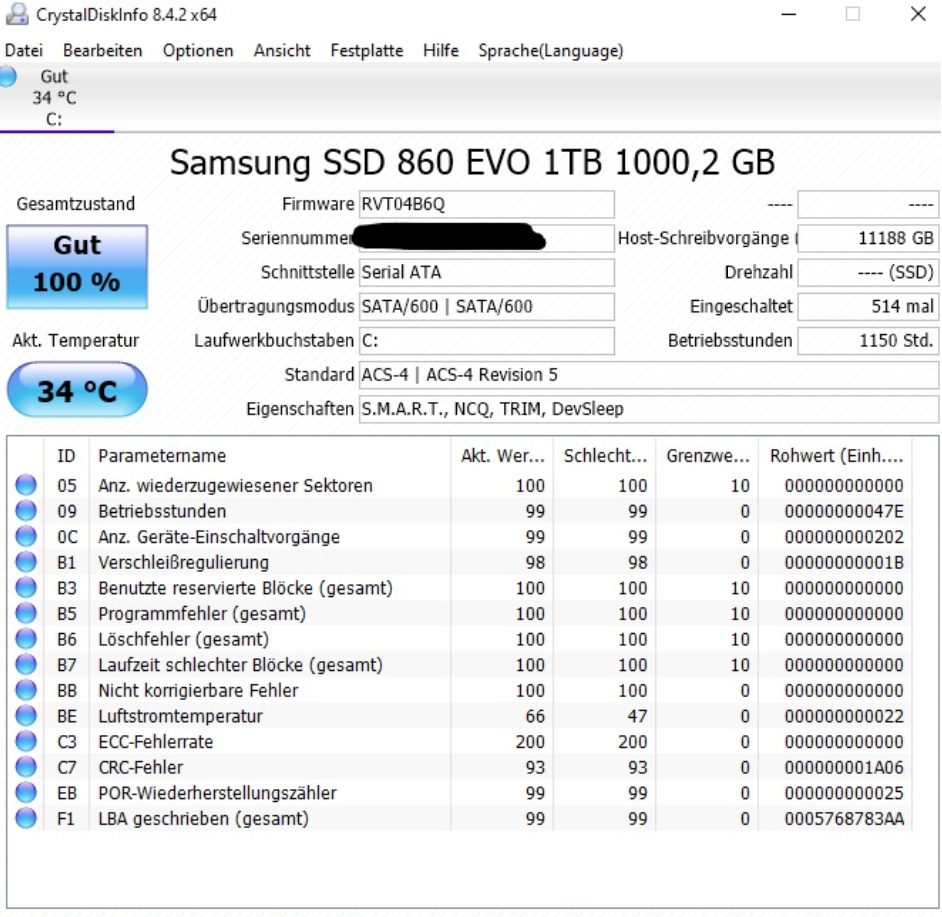Viewport: 942px width, 917px height.
Task: Select the C: drive tab label
Action: 54,119
